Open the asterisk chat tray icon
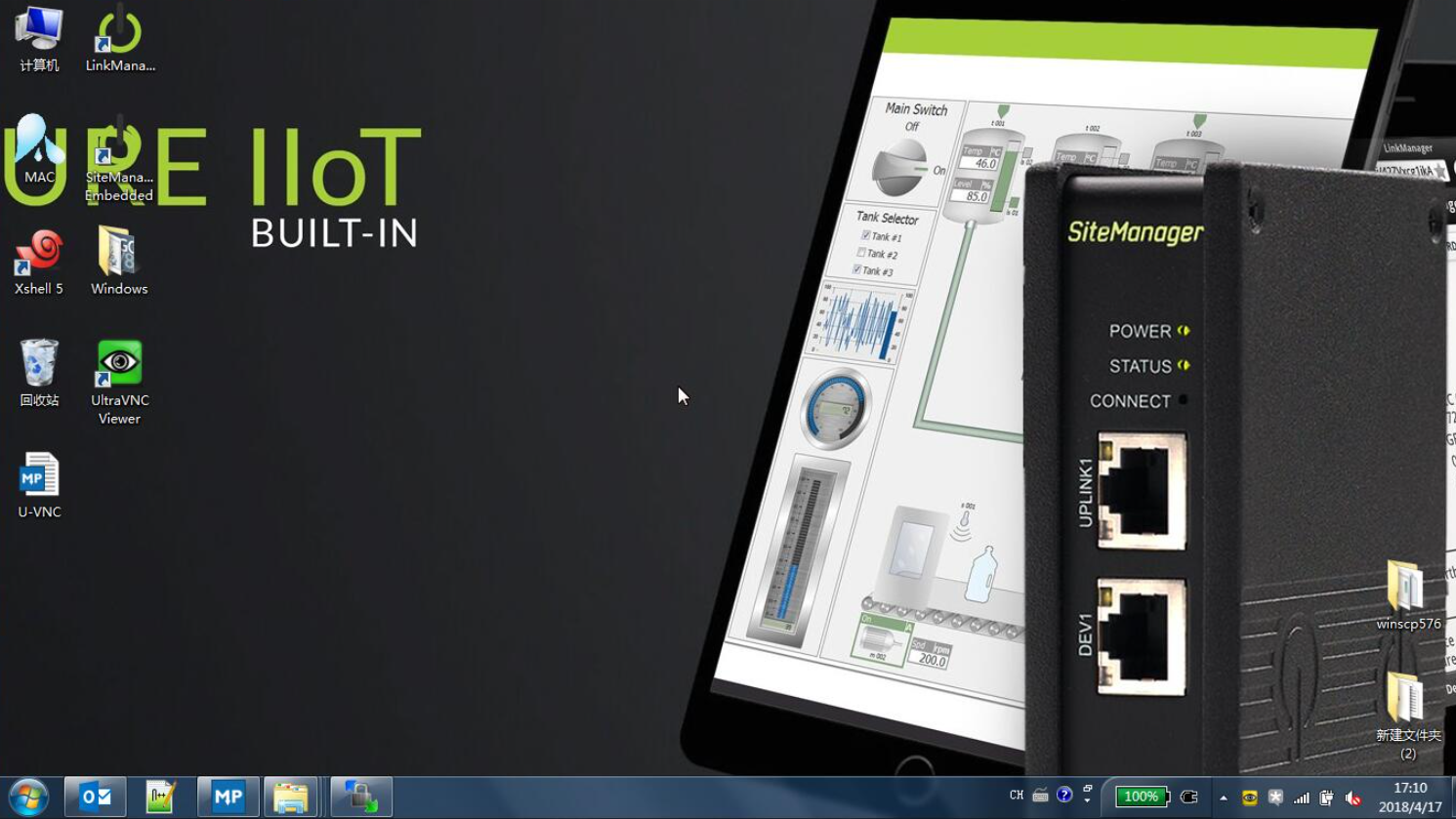Image resolution: width=1456 pixels, height=819 pixels. 1275,798
